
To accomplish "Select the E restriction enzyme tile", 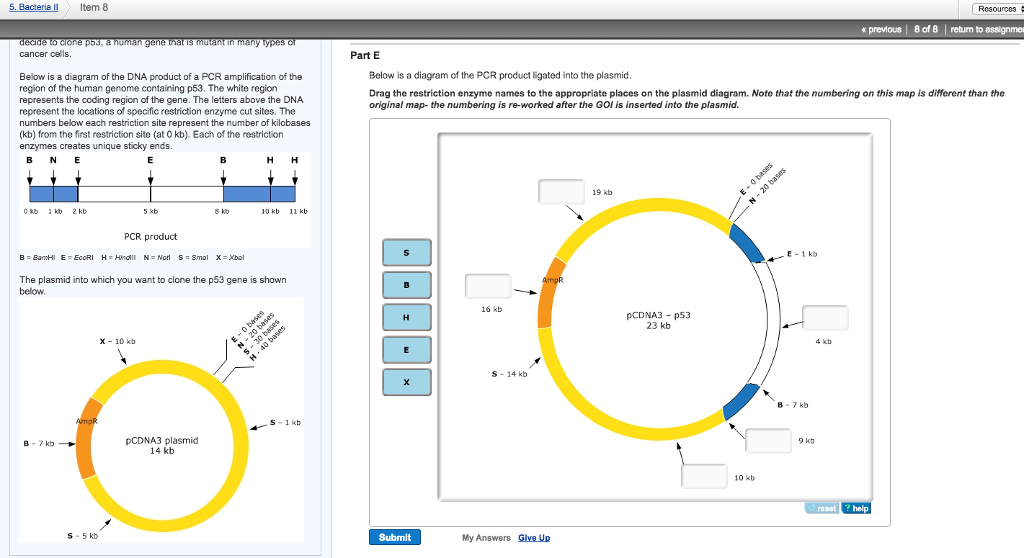I will point(406,350).
